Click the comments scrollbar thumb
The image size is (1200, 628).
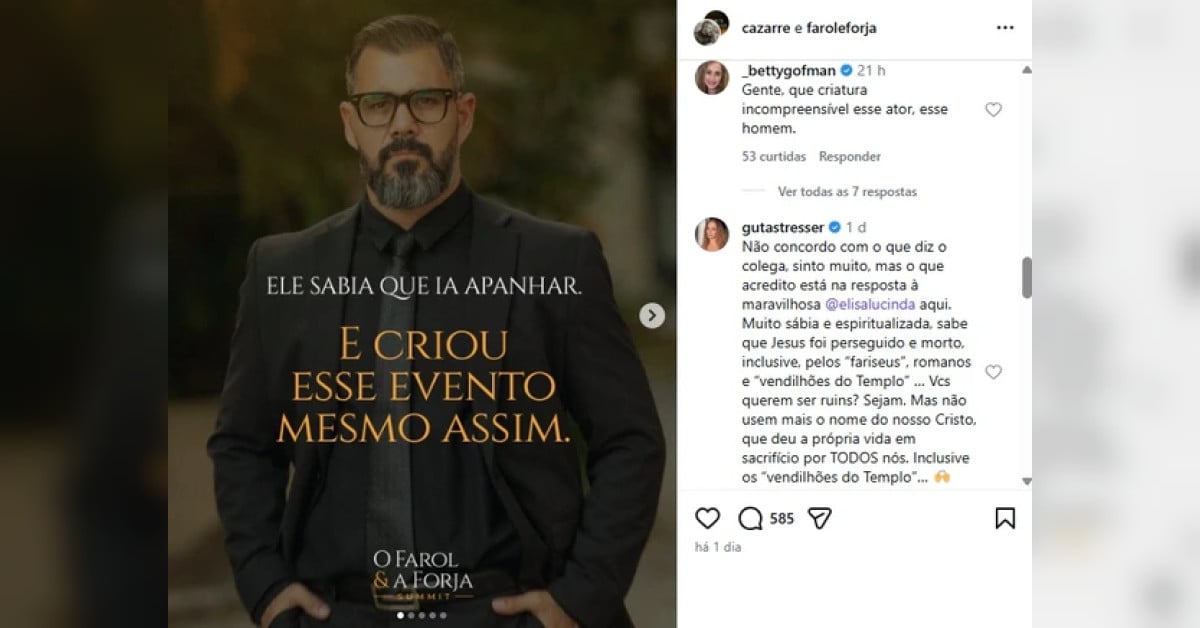point(1026,277)
